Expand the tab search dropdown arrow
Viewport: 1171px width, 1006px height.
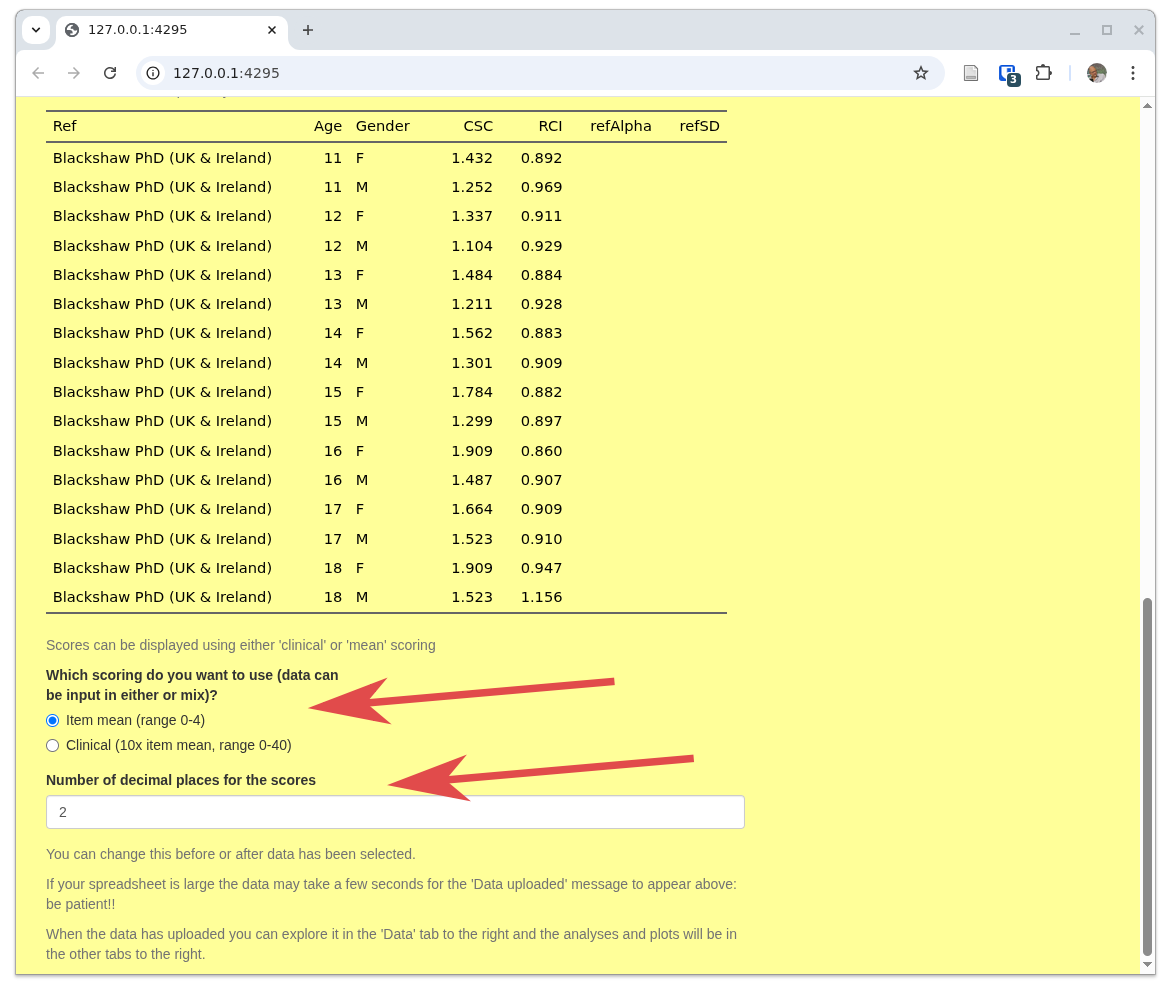pyautogui.click(x=36, y=30)
